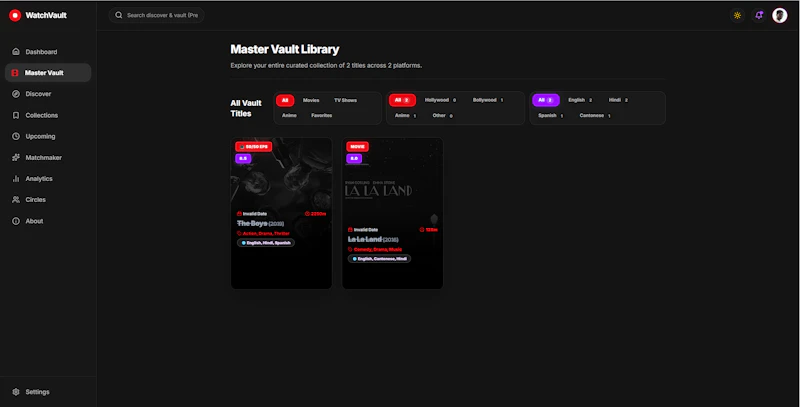Filter by English language
This screenshot has width=800, height=407.
tap(580, 100)
